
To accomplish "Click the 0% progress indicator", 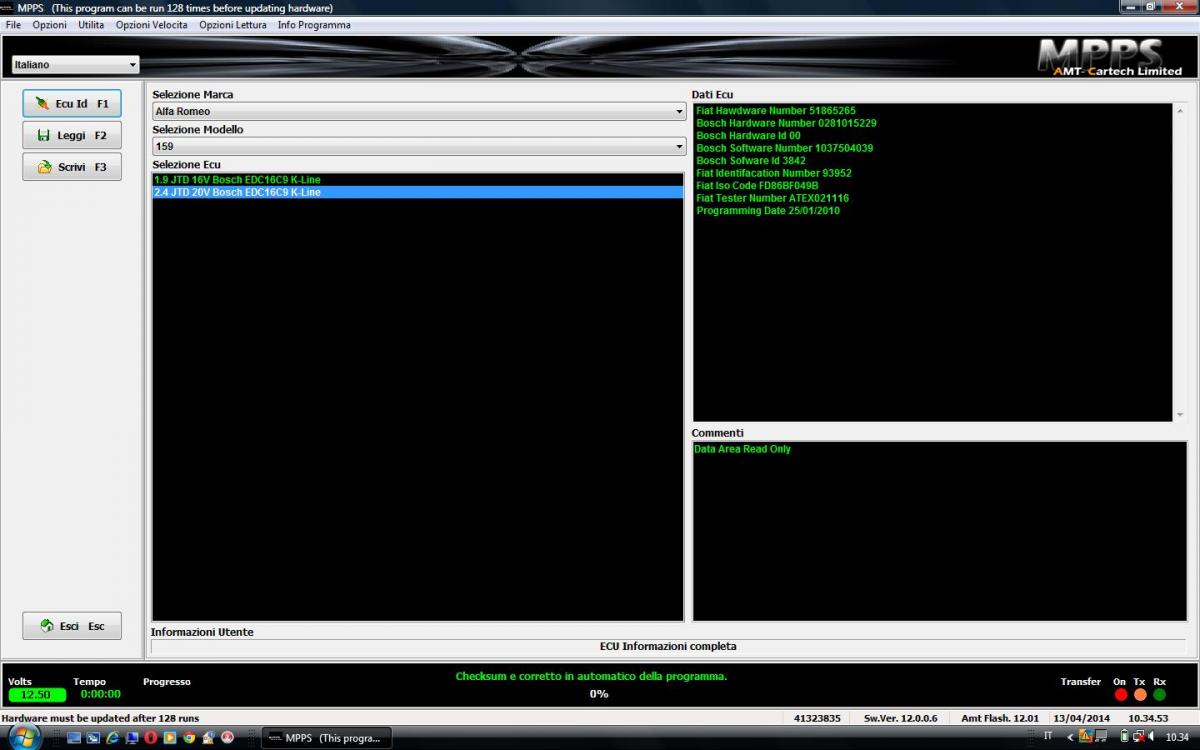I will coord(599,694).
